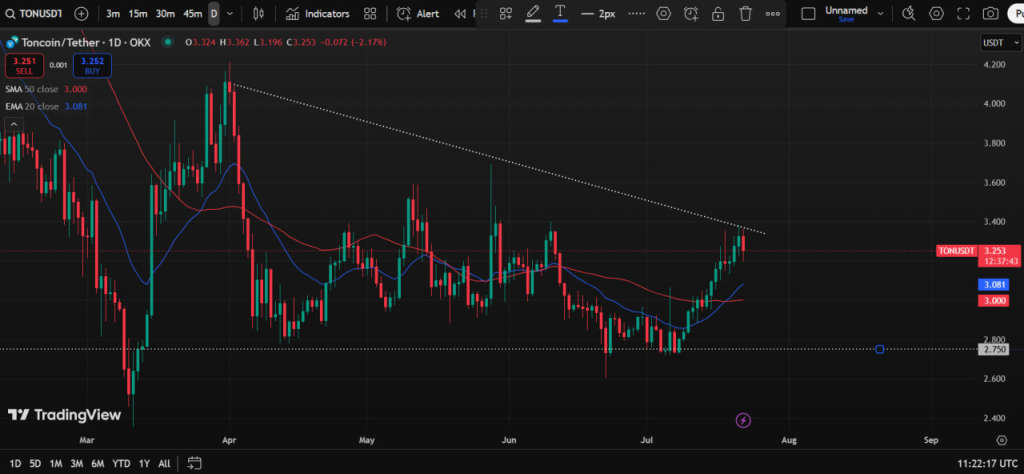Click the 2.750 horizontal line price label
Viewport: 1024px width, 474px height.
pyautogui.click(x=993, y=349)
